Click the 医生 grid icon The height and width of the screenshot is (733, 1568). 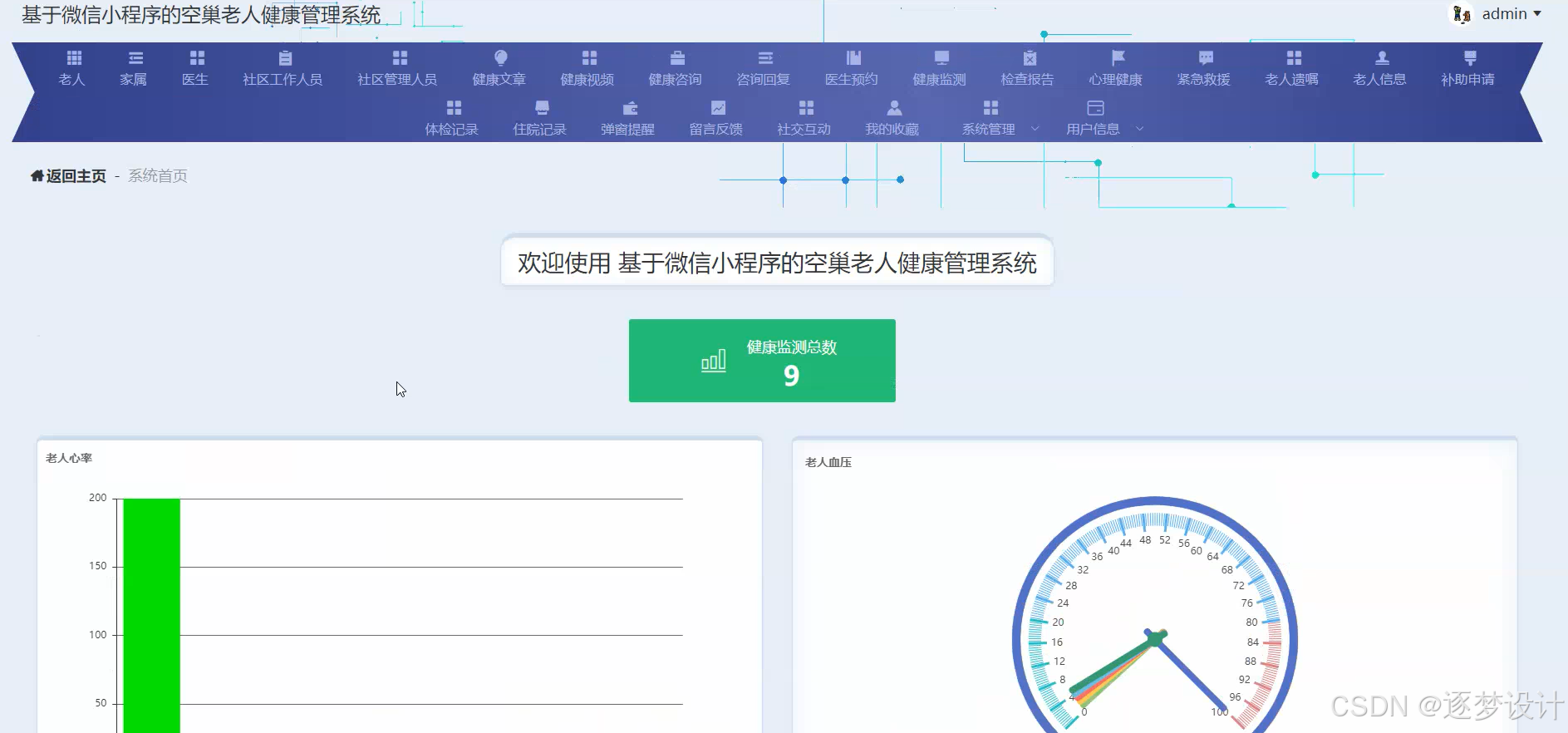pos(197,57)
